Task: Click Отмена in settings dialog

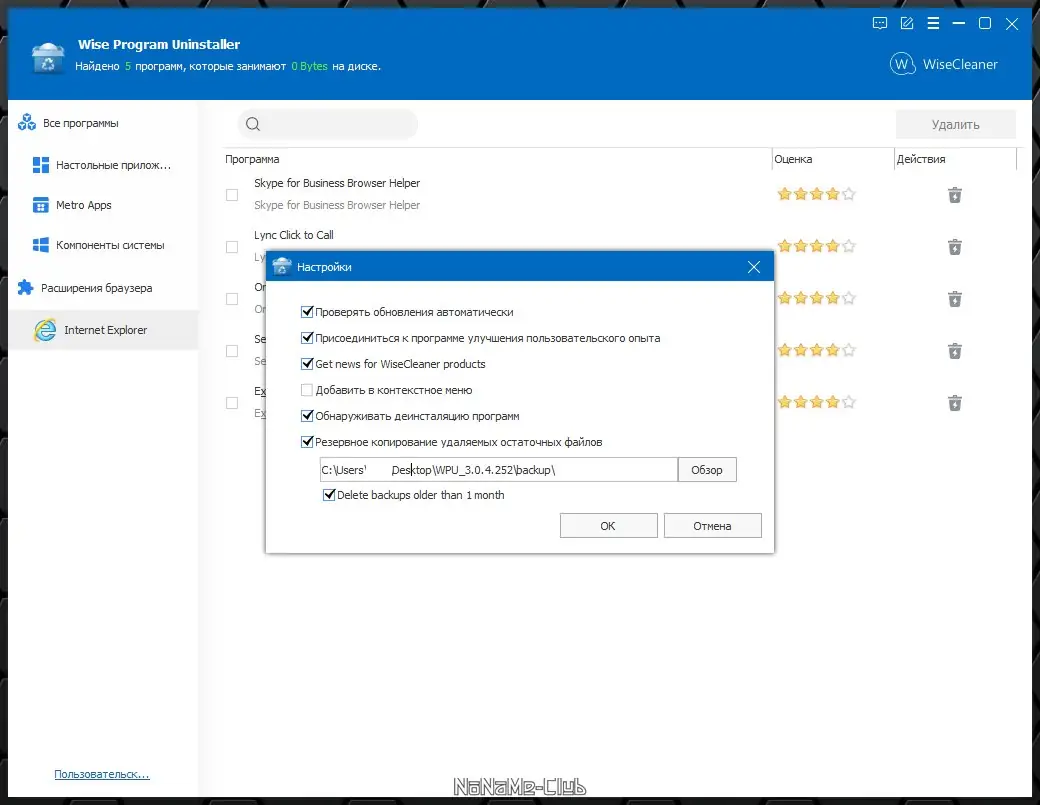Action: [x=712, y=526]
